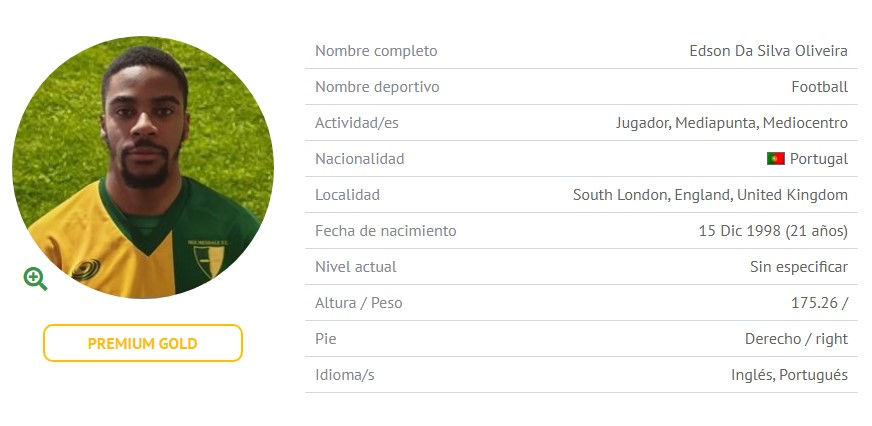Click the Localidad row label

tap(348, 195)
